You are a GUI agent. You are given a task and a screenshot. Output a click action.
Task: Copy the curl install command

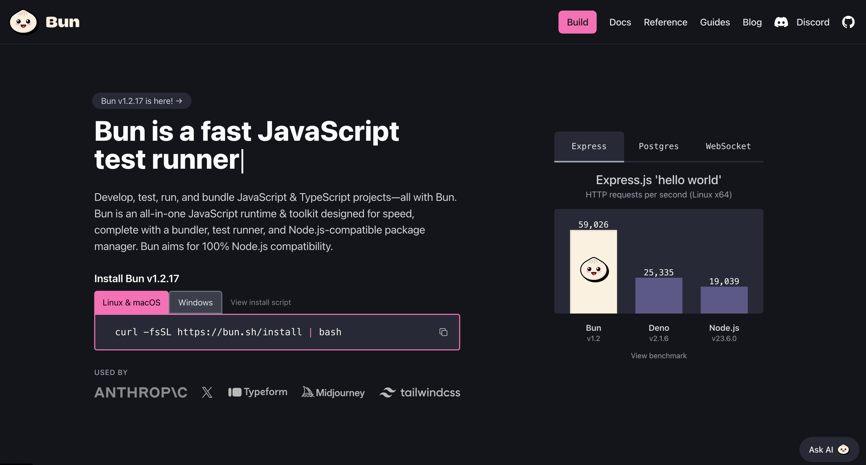[x=443, y=332]
